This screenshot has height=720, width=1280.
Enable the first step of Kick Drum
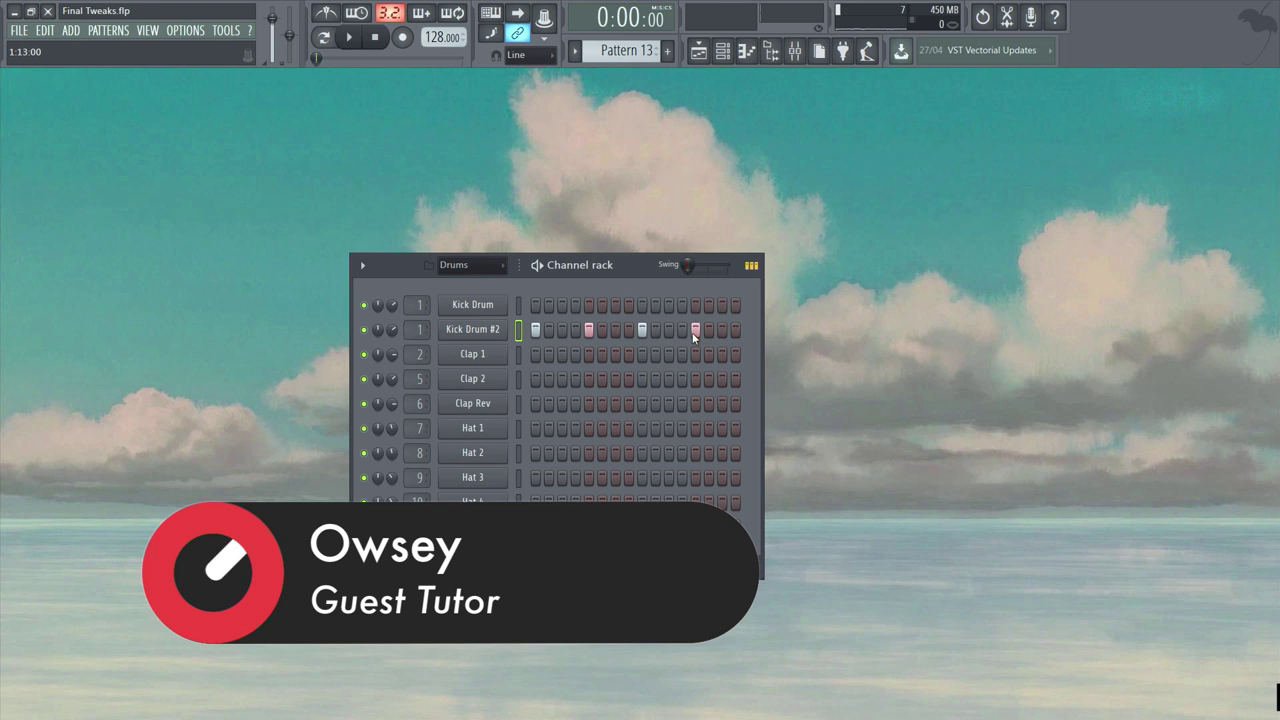tap(536, 305)
